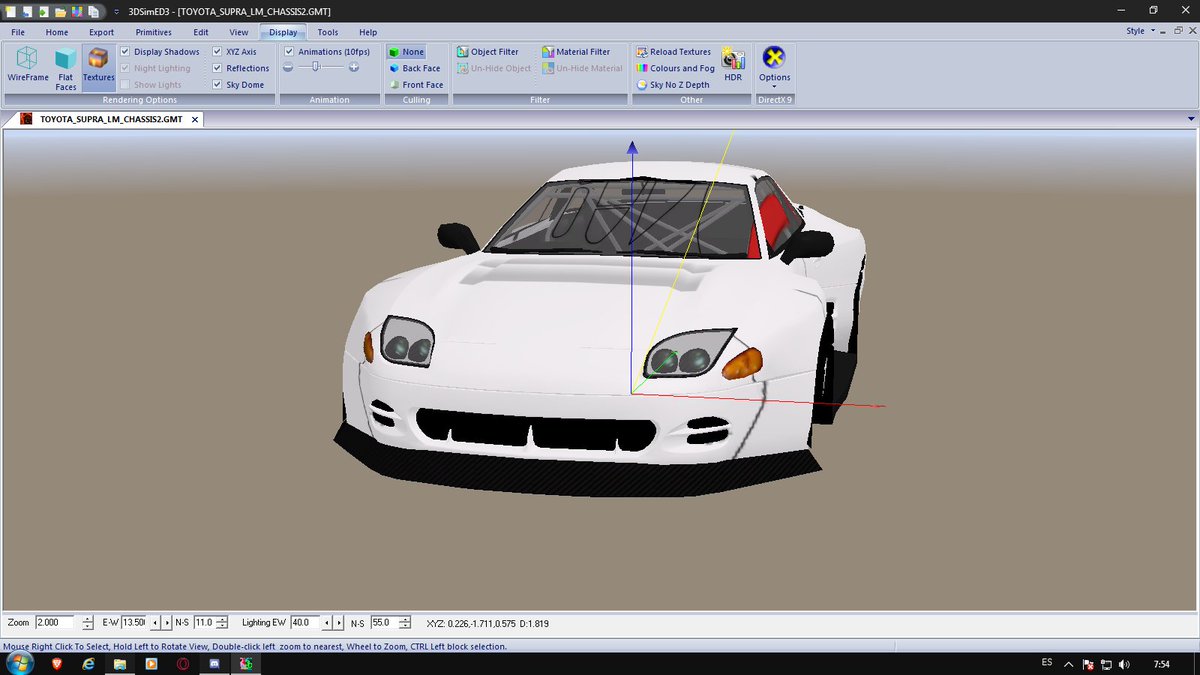Click the animation speed slider
The height and width of the screenshot is (675, 1200).
tap(316, 67)
